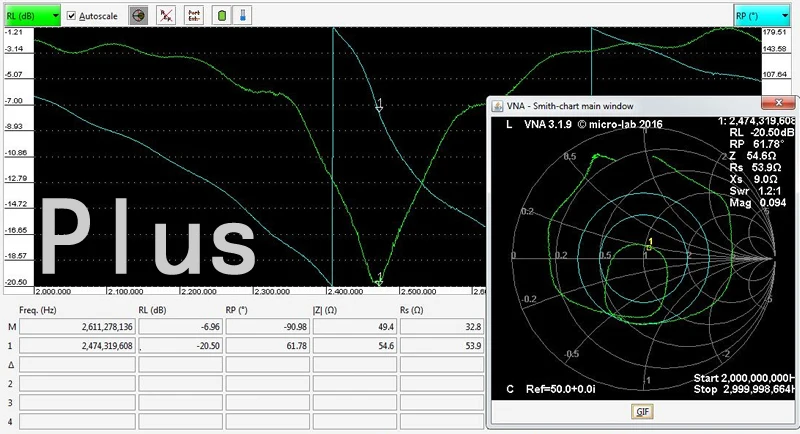Viewport: 800px width, 434px height.
Task: Click the marker 3 frequency field
Action: [x=77, y=402]
